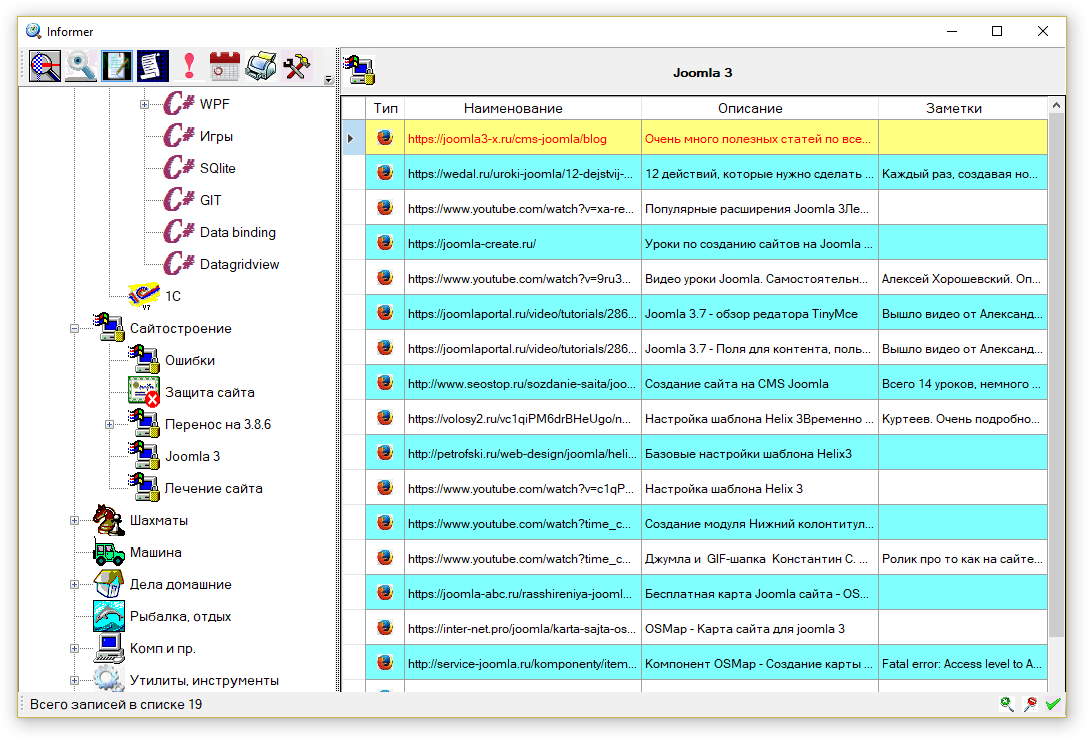
Task: Select the 'Joomla 3.7 - обзор редатора TinyMce' cell
Action: pyautogui.click(x=760, y=313)
